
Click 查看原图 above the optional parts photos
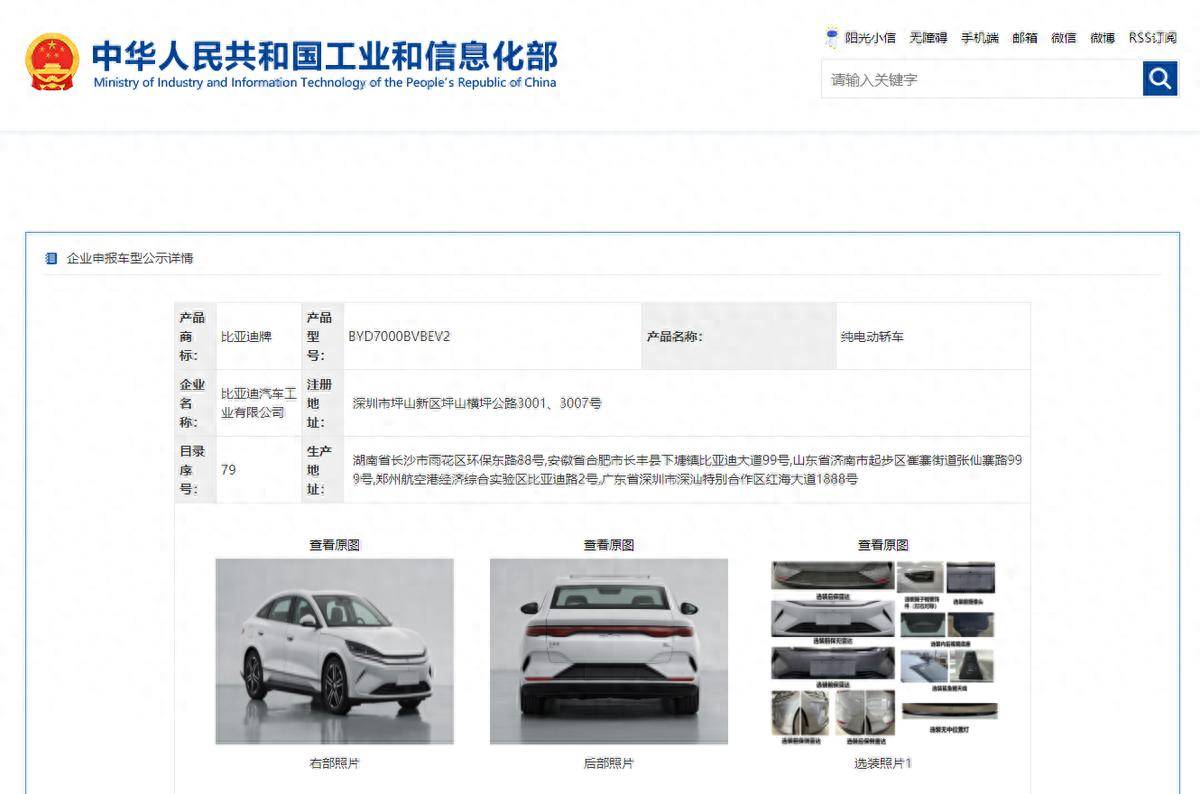(x=880, y=544)
